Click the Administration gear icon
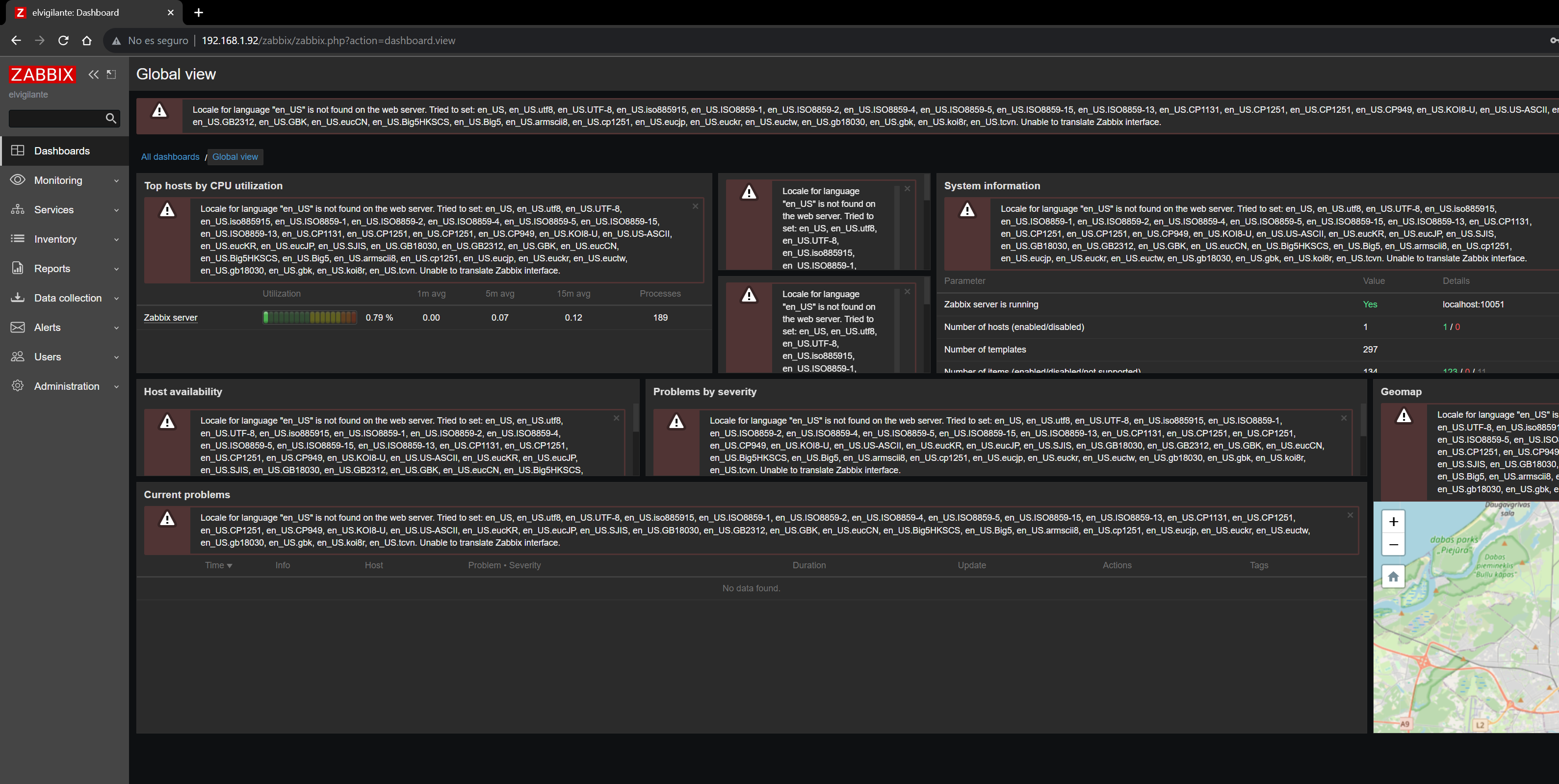1559x784 pixels. [18, 385]
